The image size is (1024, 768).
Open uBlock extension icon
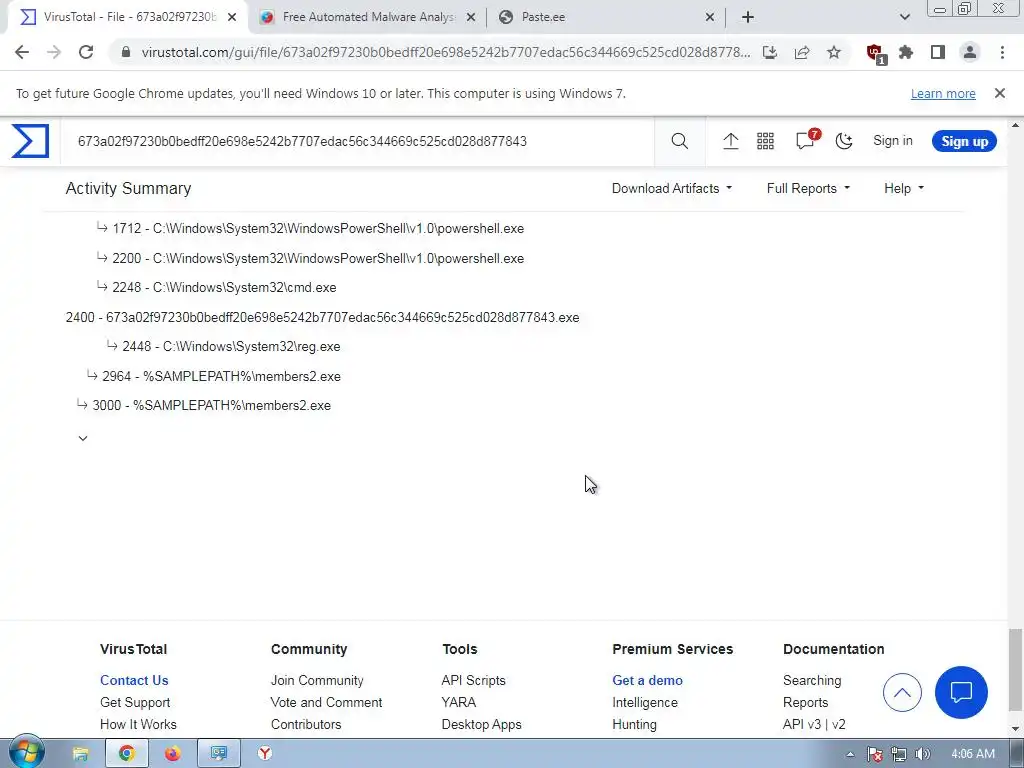[875, 54]
